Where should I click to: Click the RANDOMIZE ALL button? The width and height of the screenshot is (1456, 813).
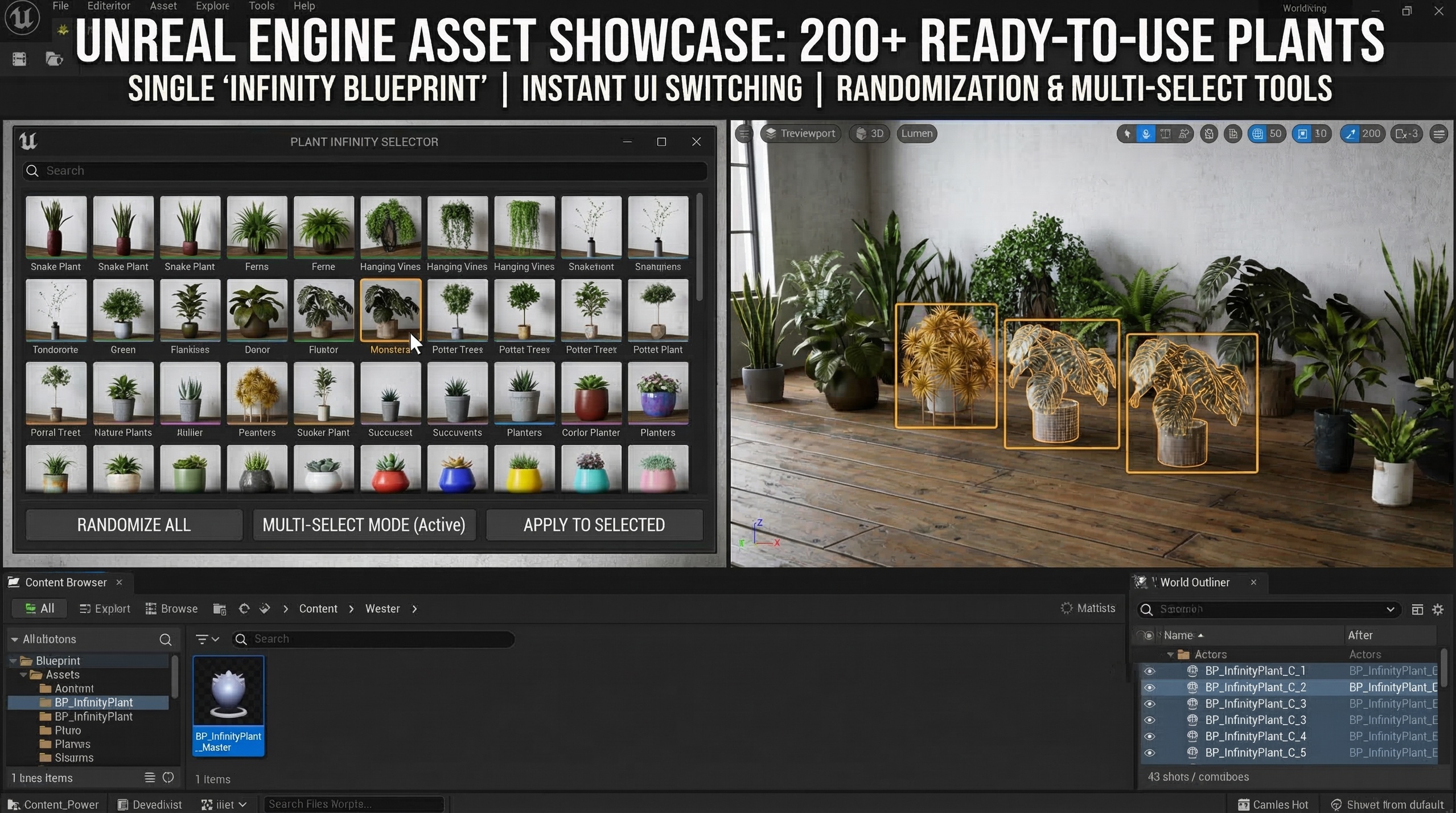click(x=134, y=524)
